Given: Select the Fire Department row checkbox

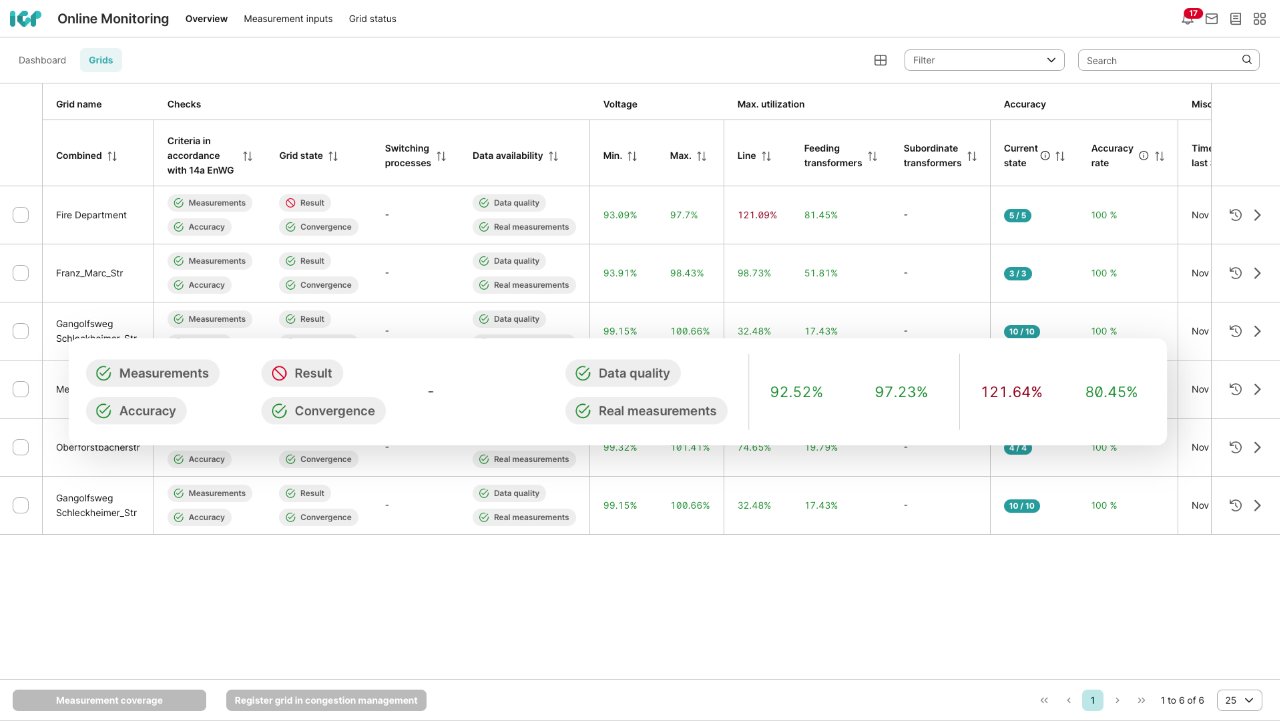Looking at the screenshot, I should click(x=21, y=215).
